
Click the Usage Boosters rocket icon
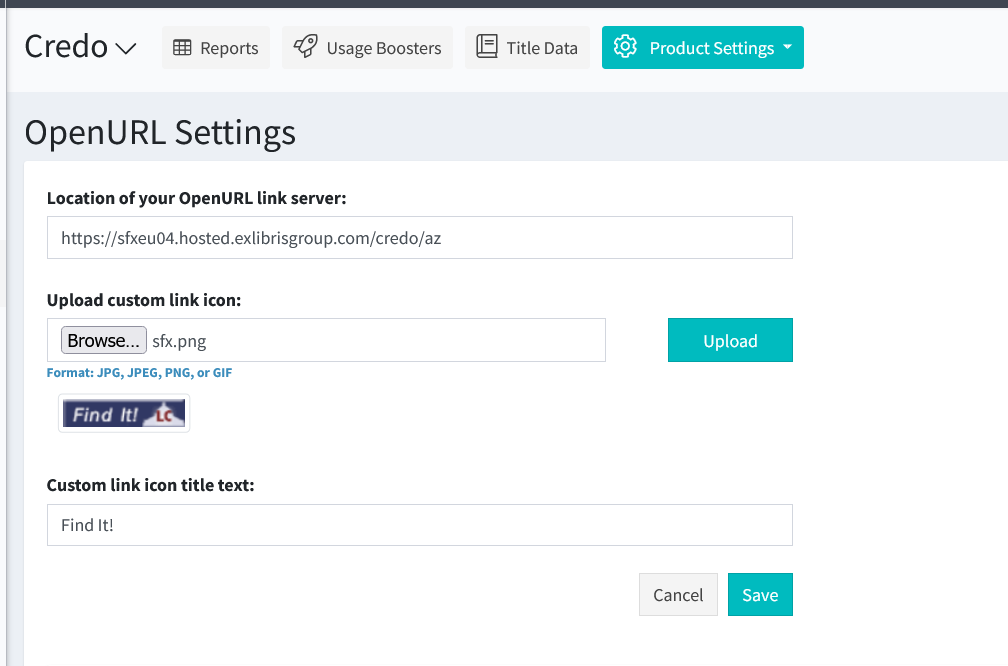coord(306,48)
